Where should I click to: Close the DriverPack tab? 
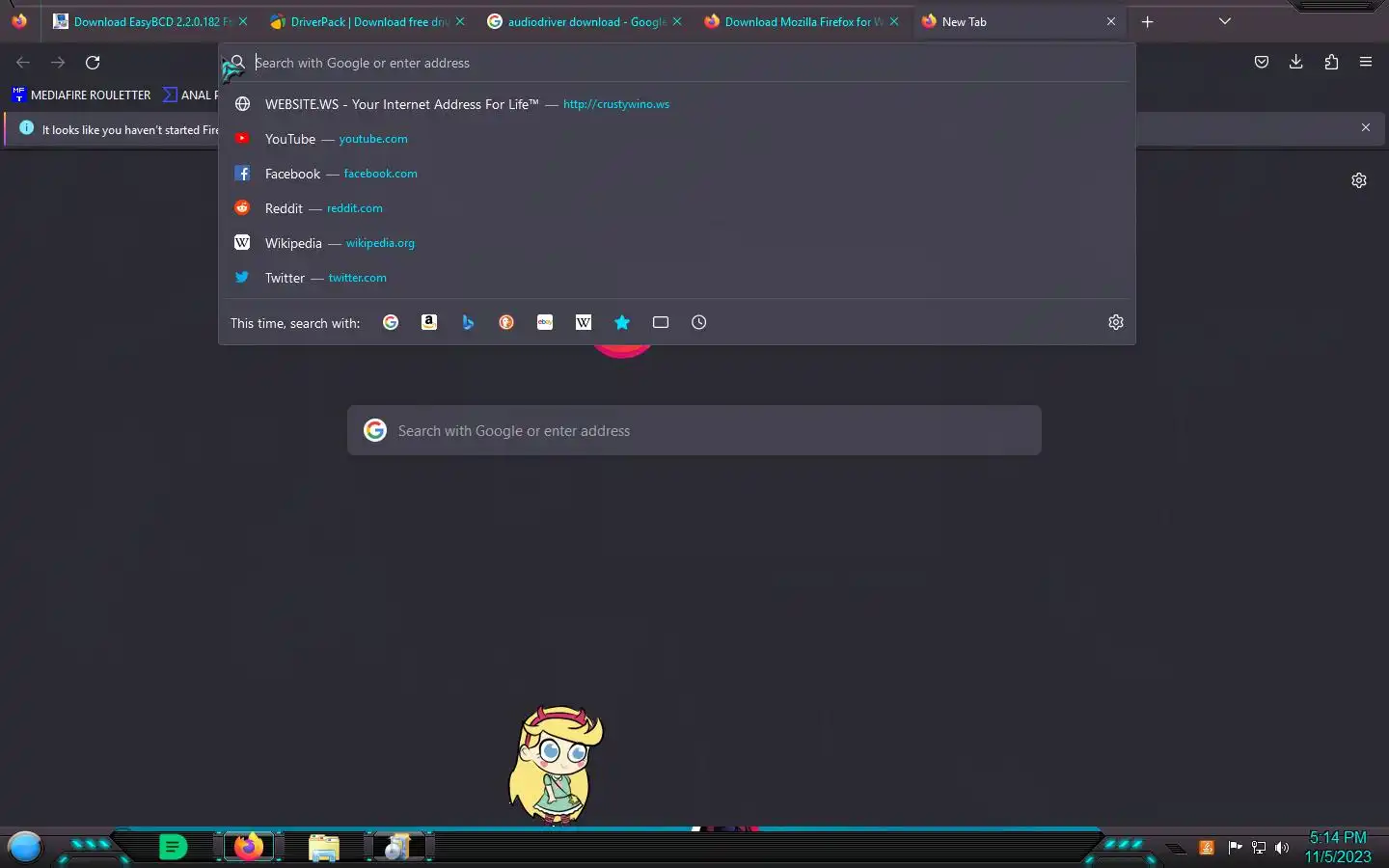(x=460, y=21)
